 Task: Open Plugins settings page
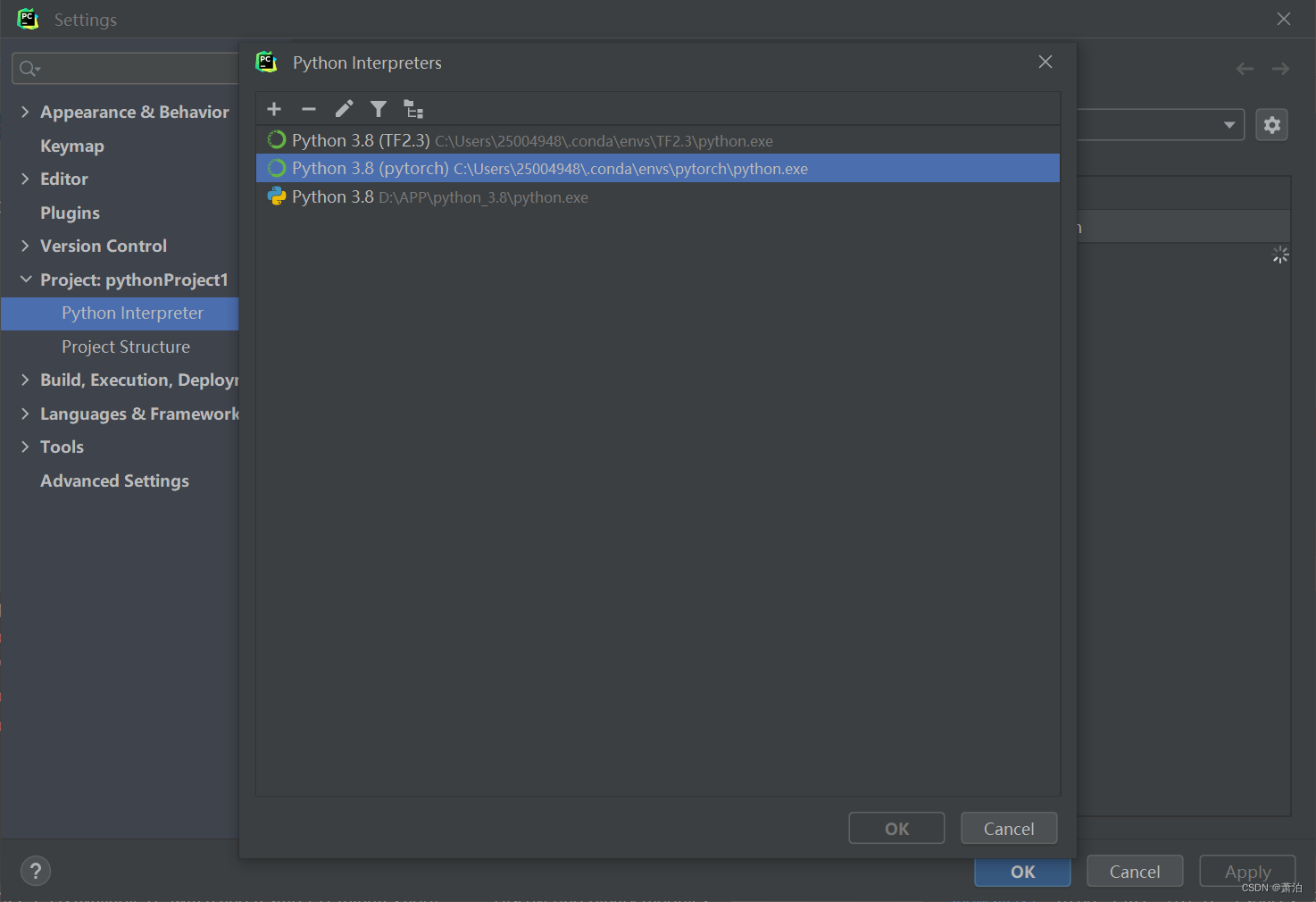coord(70,213)
